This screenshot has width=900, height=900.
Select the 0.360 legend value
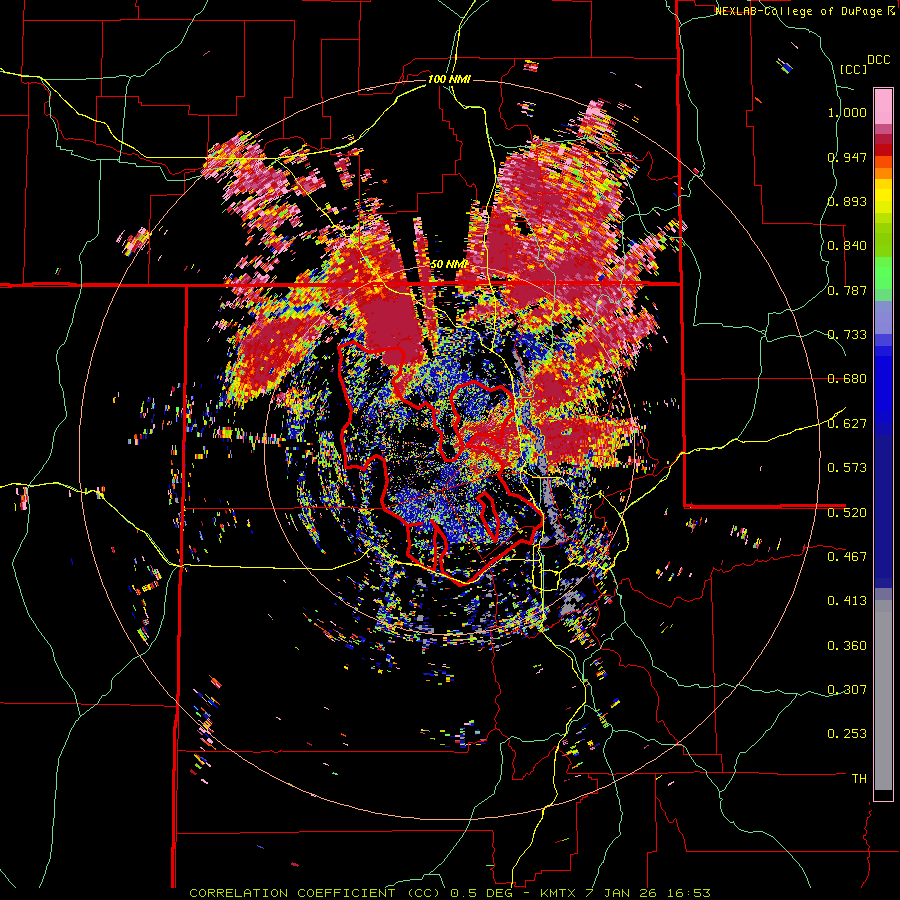tap(847, 645)
